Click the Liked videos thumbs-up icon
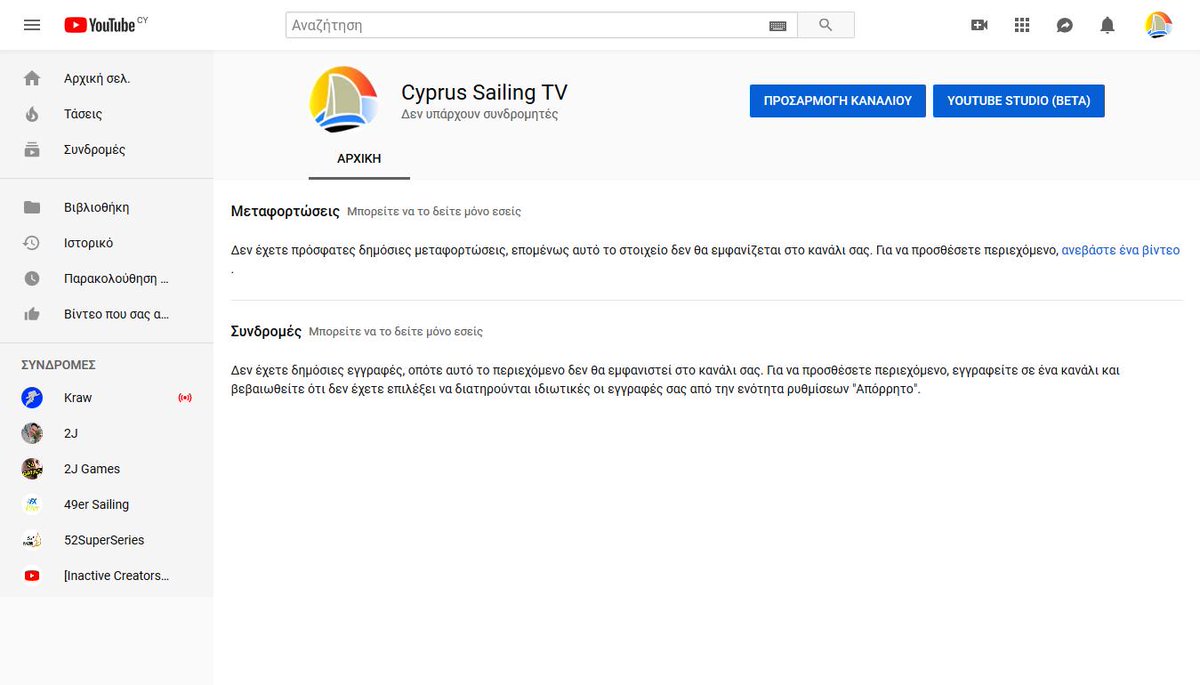 click(x=32, y=314)
